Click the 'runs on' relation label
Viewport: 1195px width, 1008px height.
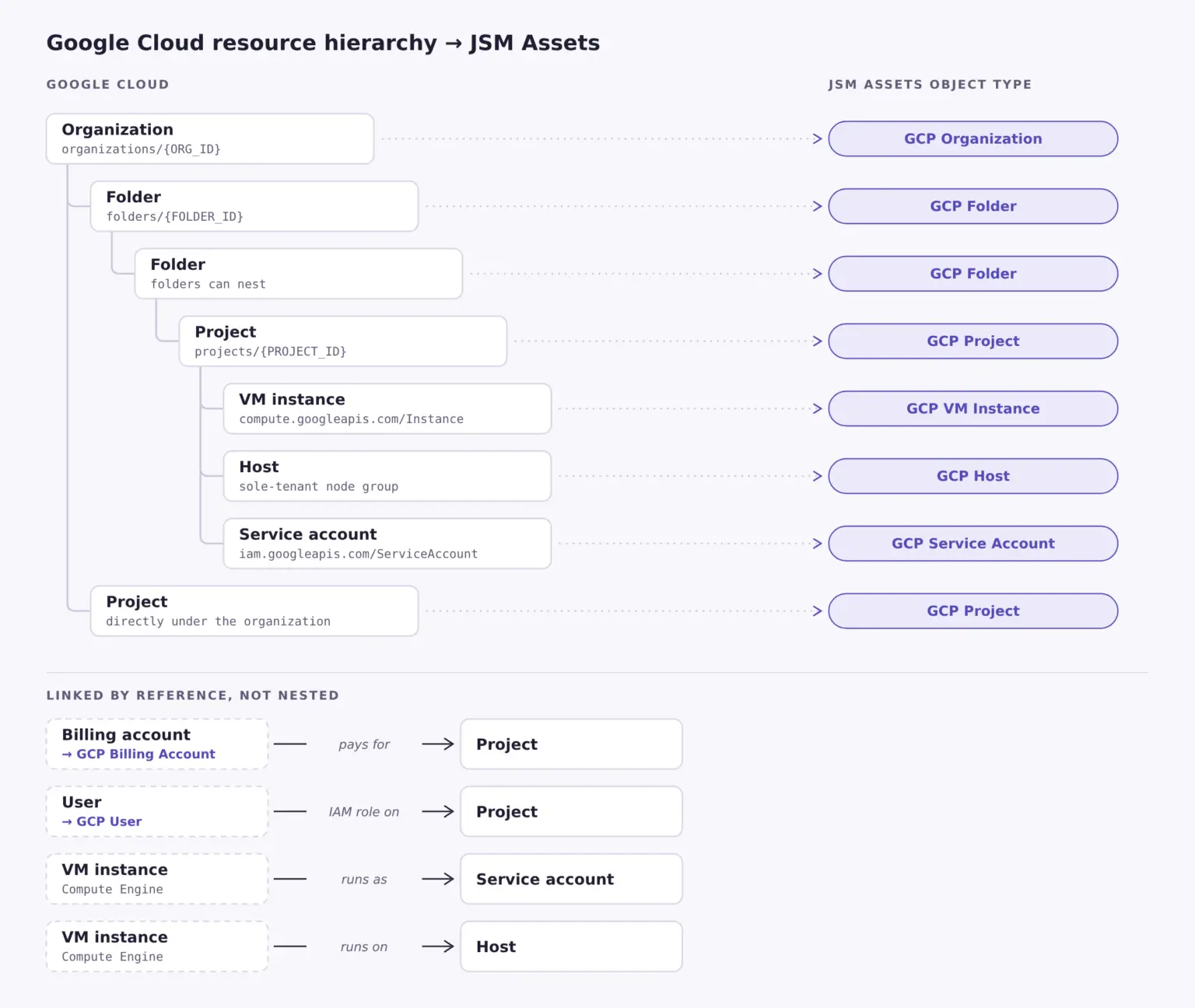tap(364, 947)
